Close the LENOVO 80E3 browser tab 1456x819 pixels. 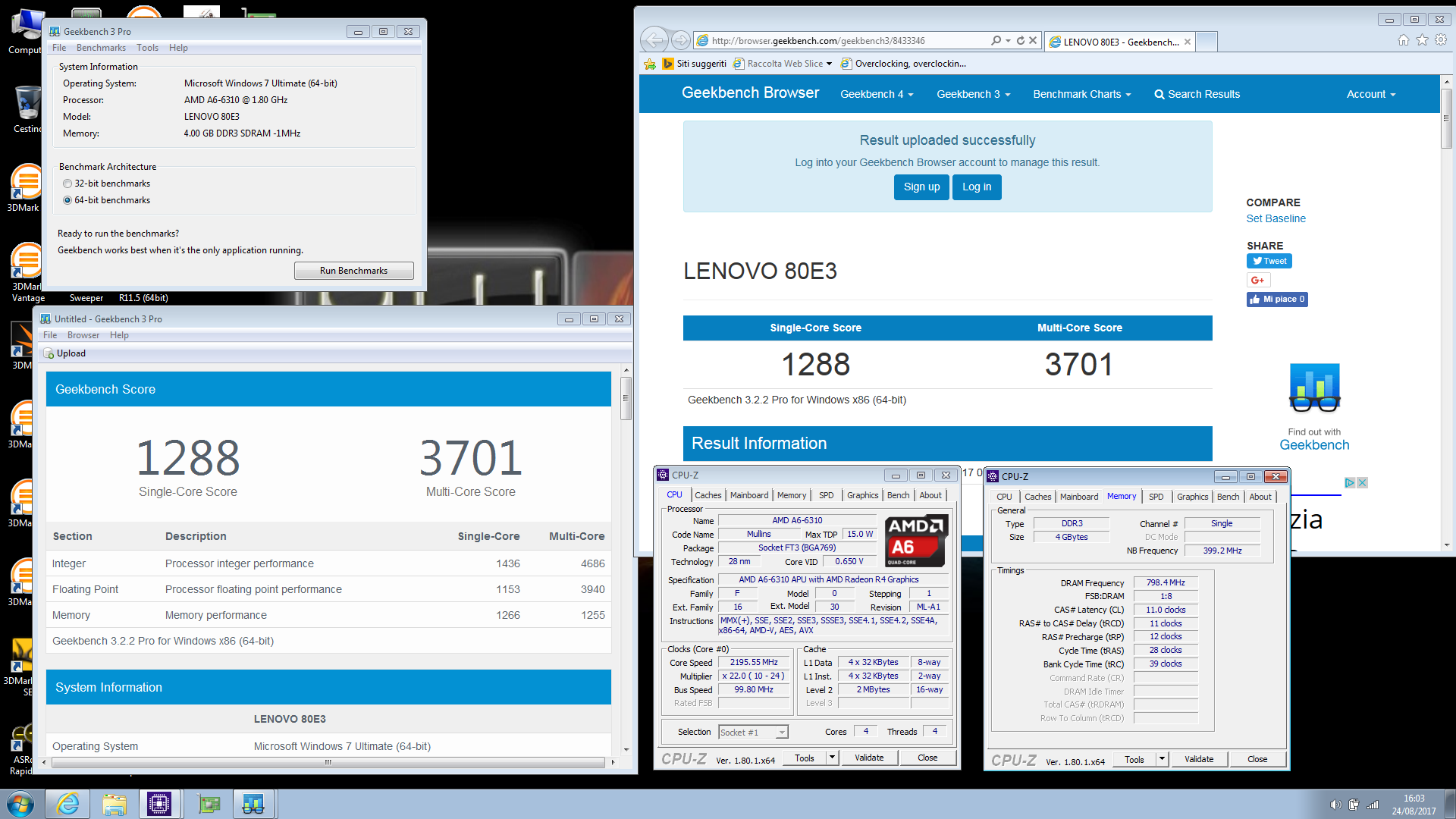[x=1187, y=42]
